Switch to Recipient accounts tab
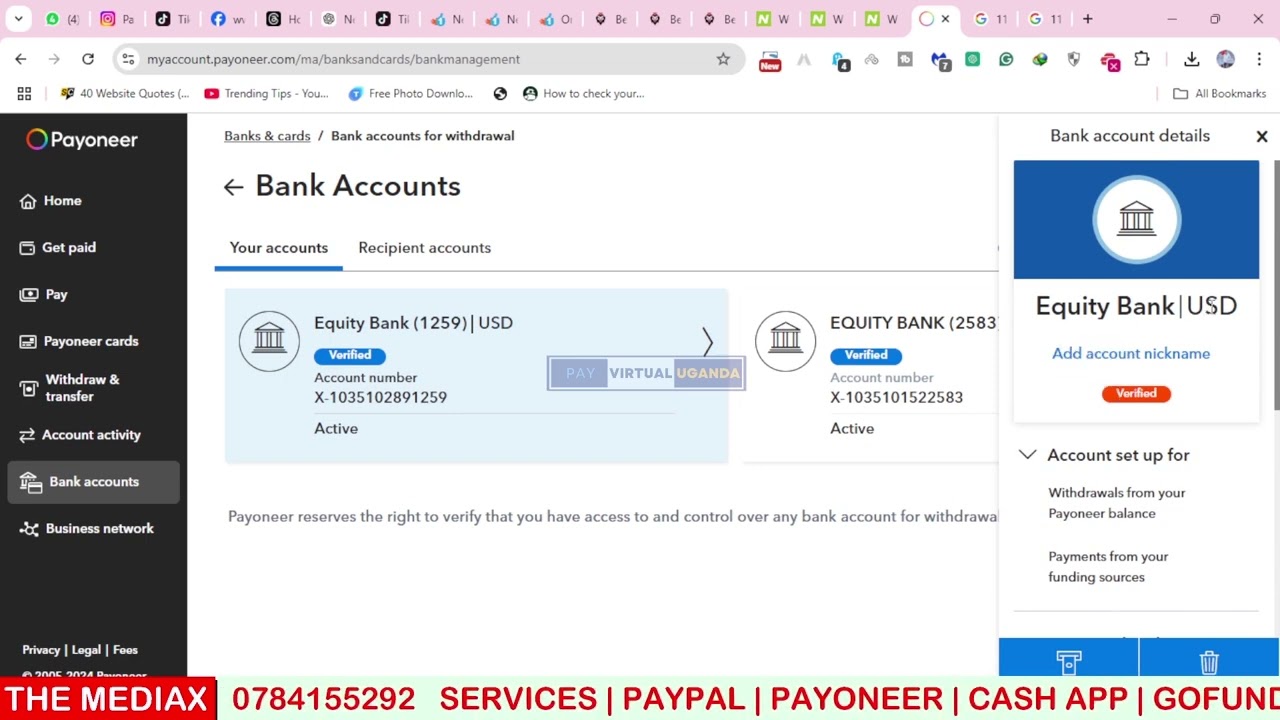The height and width of the screenshot is (720, 1280). coord(424,248)
